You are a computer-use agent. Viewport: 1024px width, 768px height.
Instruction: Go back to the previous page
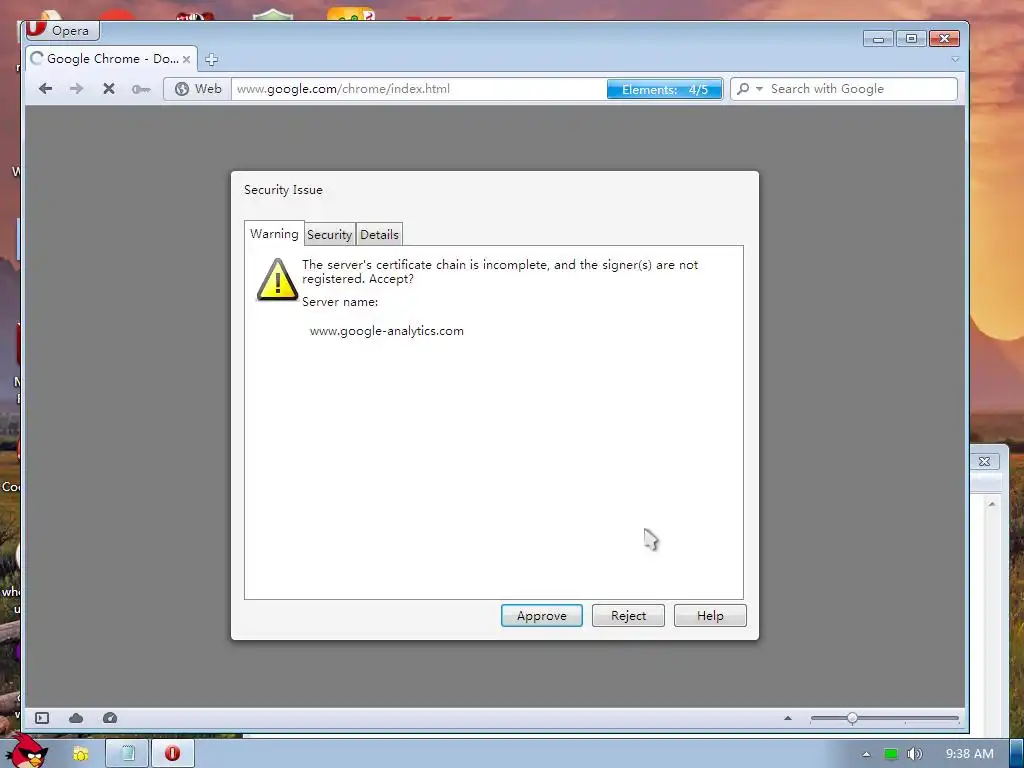tap(45, 89)
